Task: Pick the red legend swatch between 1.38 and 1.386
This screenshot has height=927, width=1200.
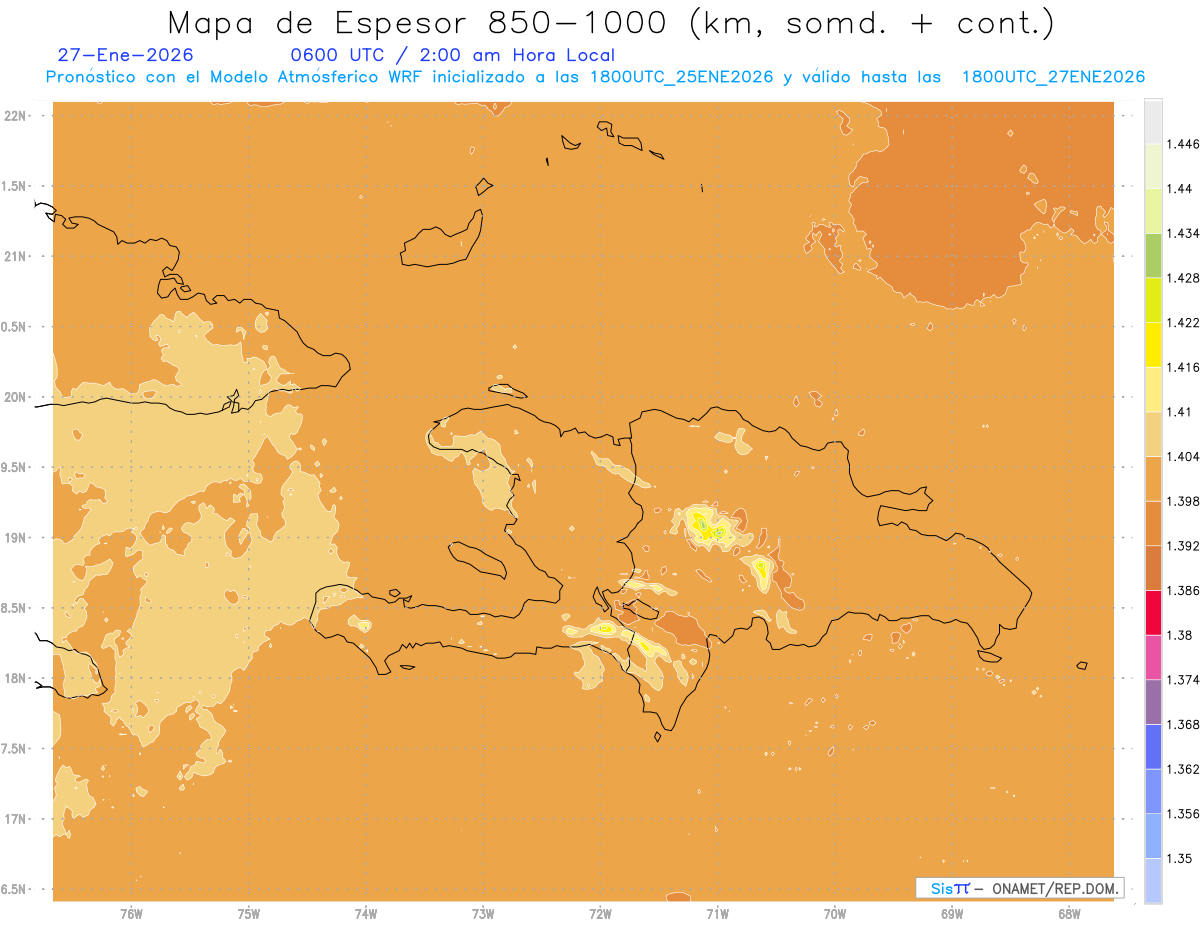Action: (x=1153, y=613)
